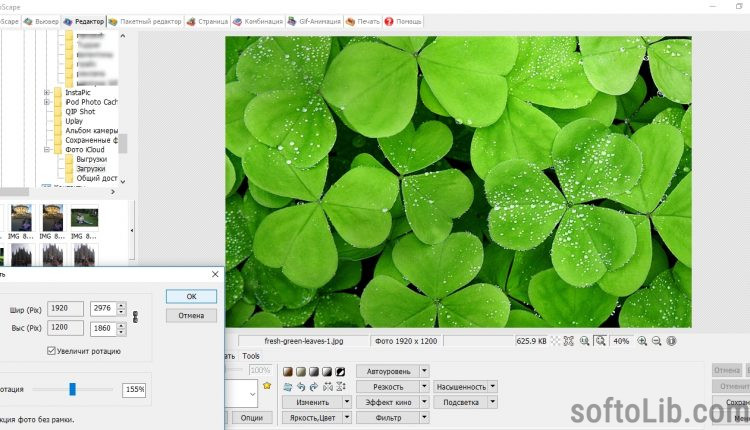Expand the iPod Photo Cache folder node
750x430 pixels.
[x=47, y=102]
